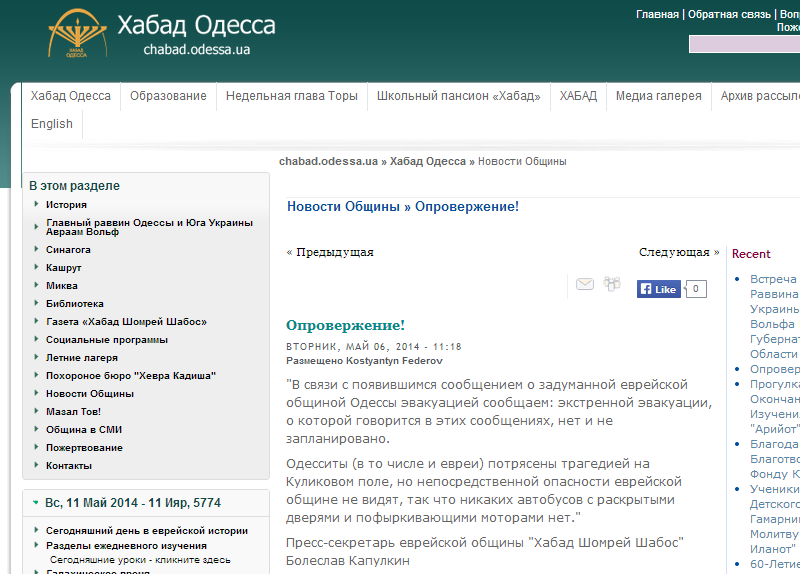800x574 pixels.
Task: Open Контакты in the sidebar
Action: (69, 466)
